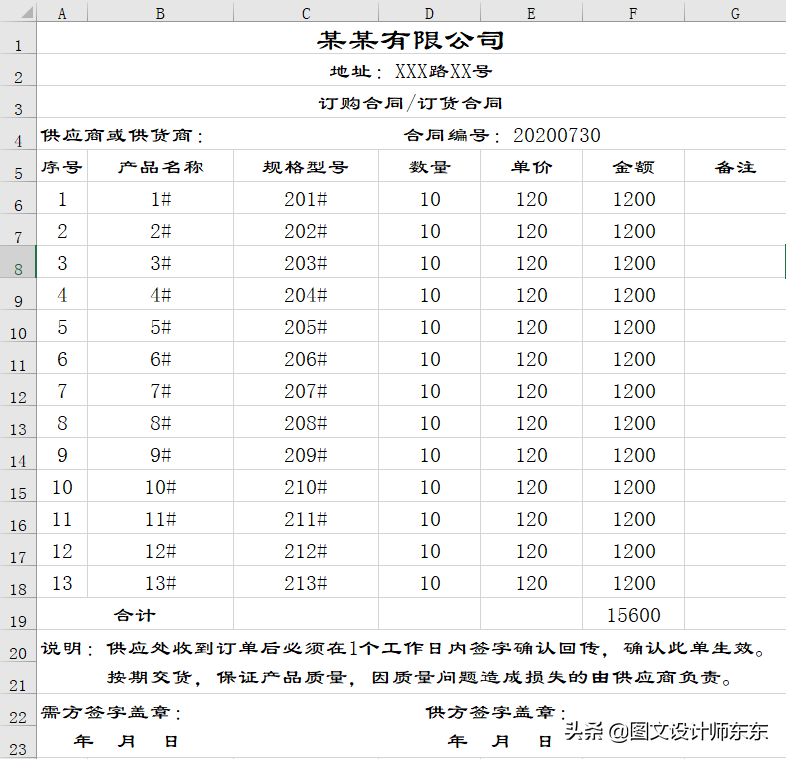
Task: Click the total amount 15600
Action: (x=634, y=614)
